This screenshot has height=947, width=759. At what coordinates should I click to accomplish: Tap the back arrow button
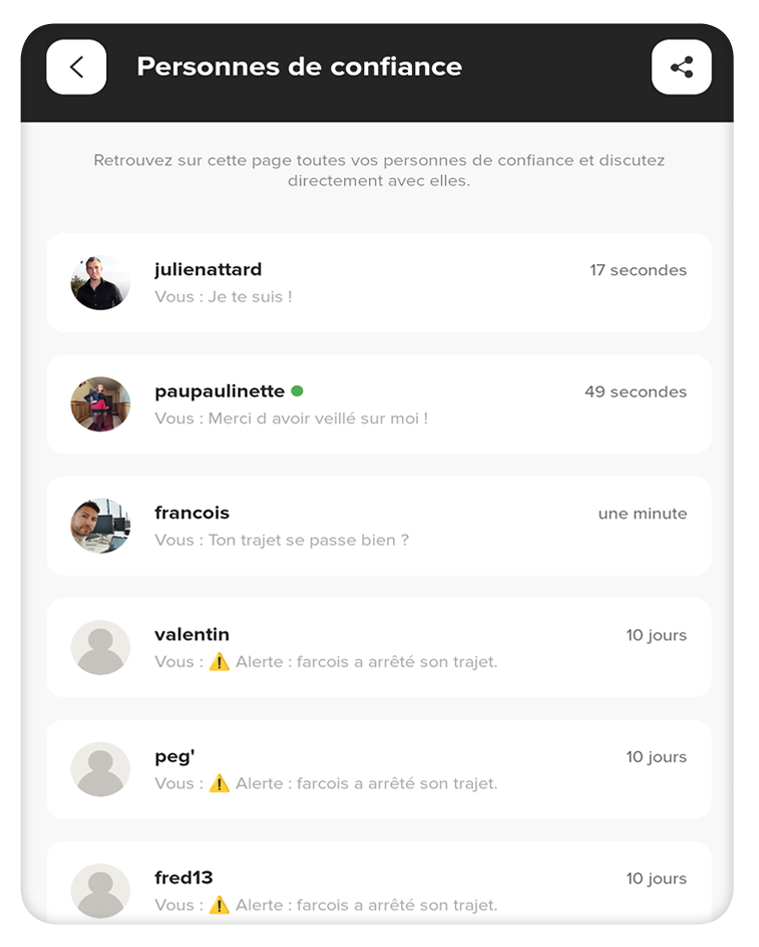(76, 67)
